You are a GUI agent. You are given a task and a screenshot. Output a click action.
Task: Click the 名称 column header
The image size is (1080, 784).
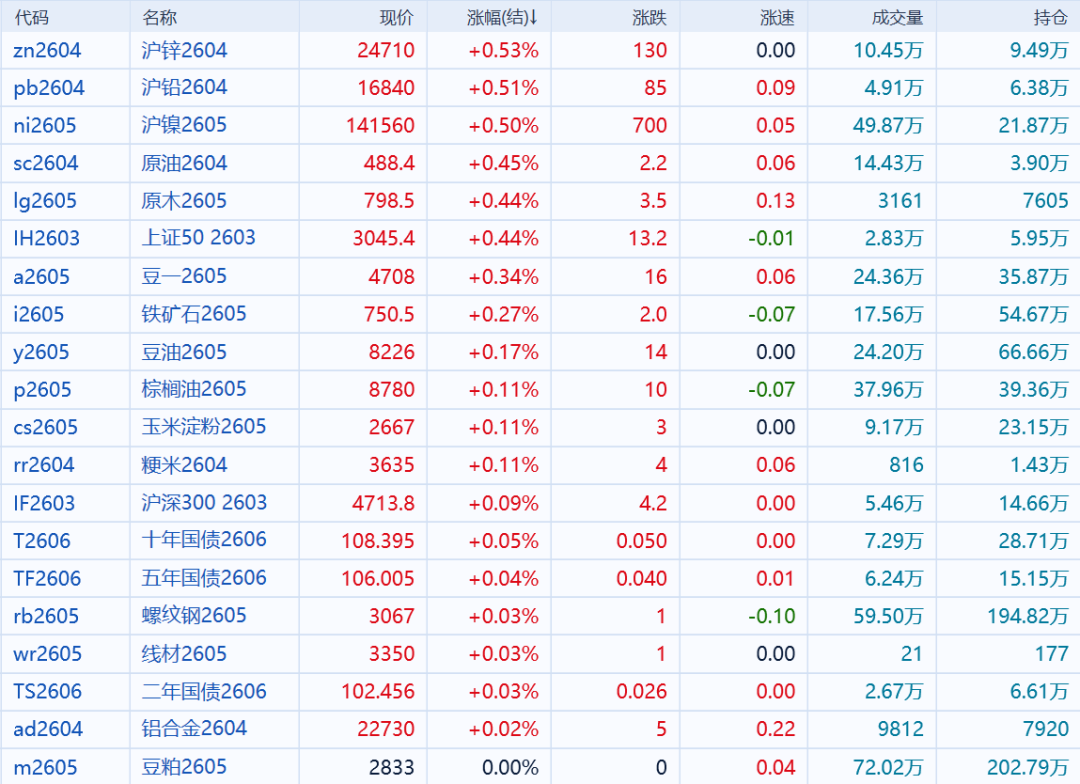coord(159,17)
